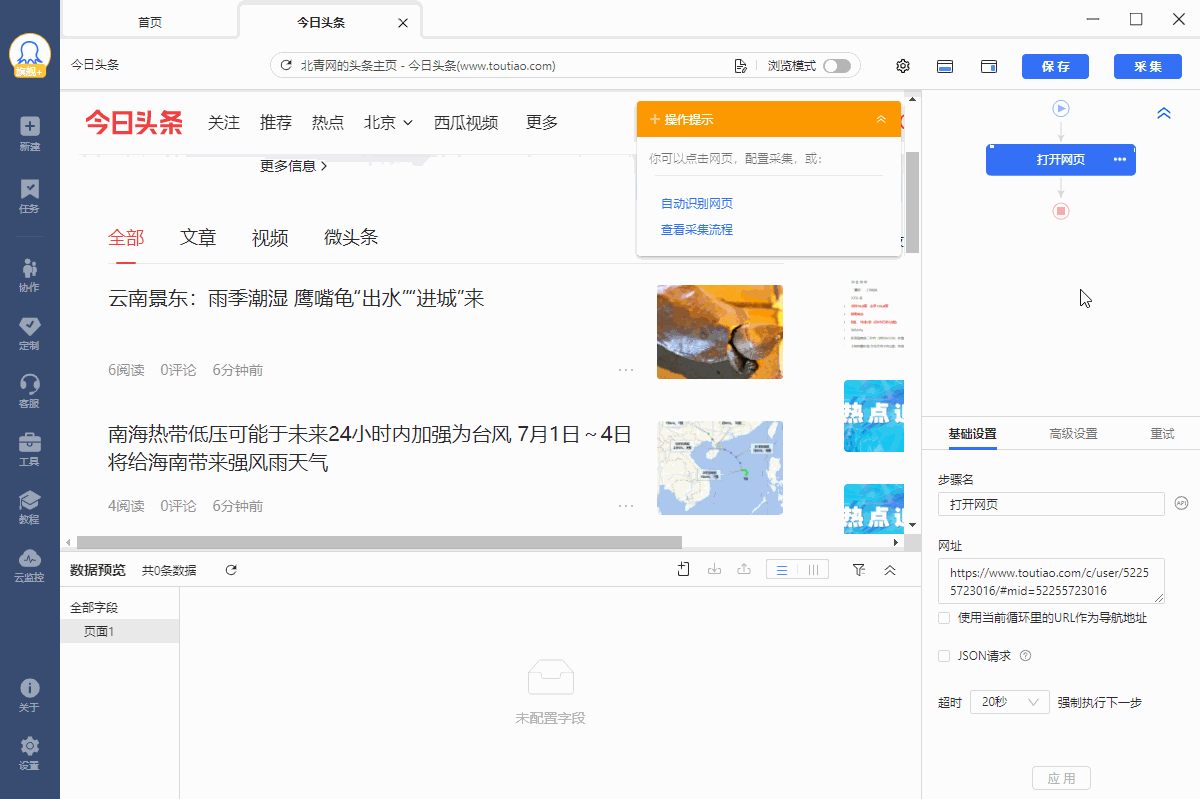The width and height of the screenshot is (1200, 799).
Task: Switch to the 首页 tab
Action: [x=150, y=22]
